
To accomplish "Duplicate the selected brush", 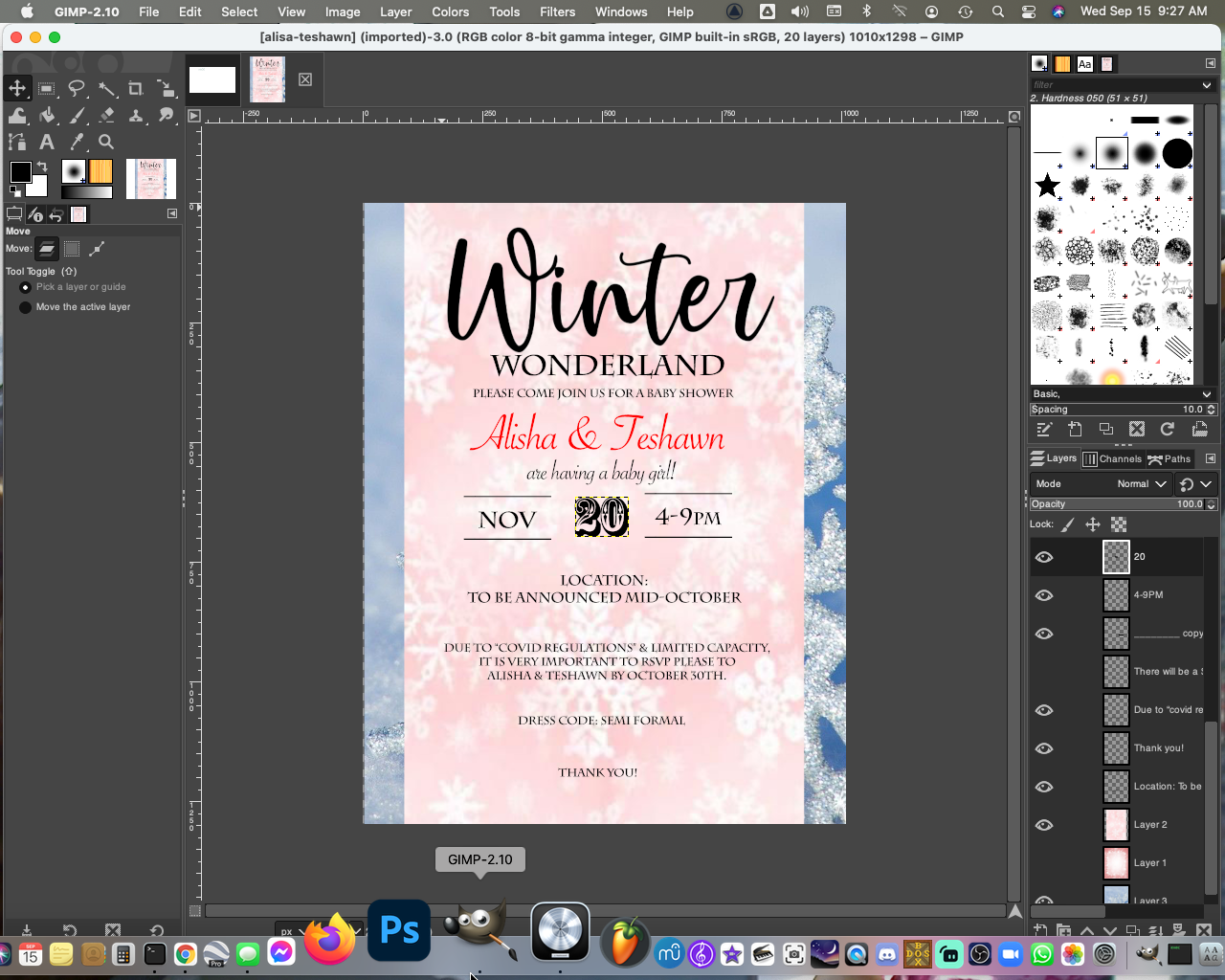I will (1105, 429).
